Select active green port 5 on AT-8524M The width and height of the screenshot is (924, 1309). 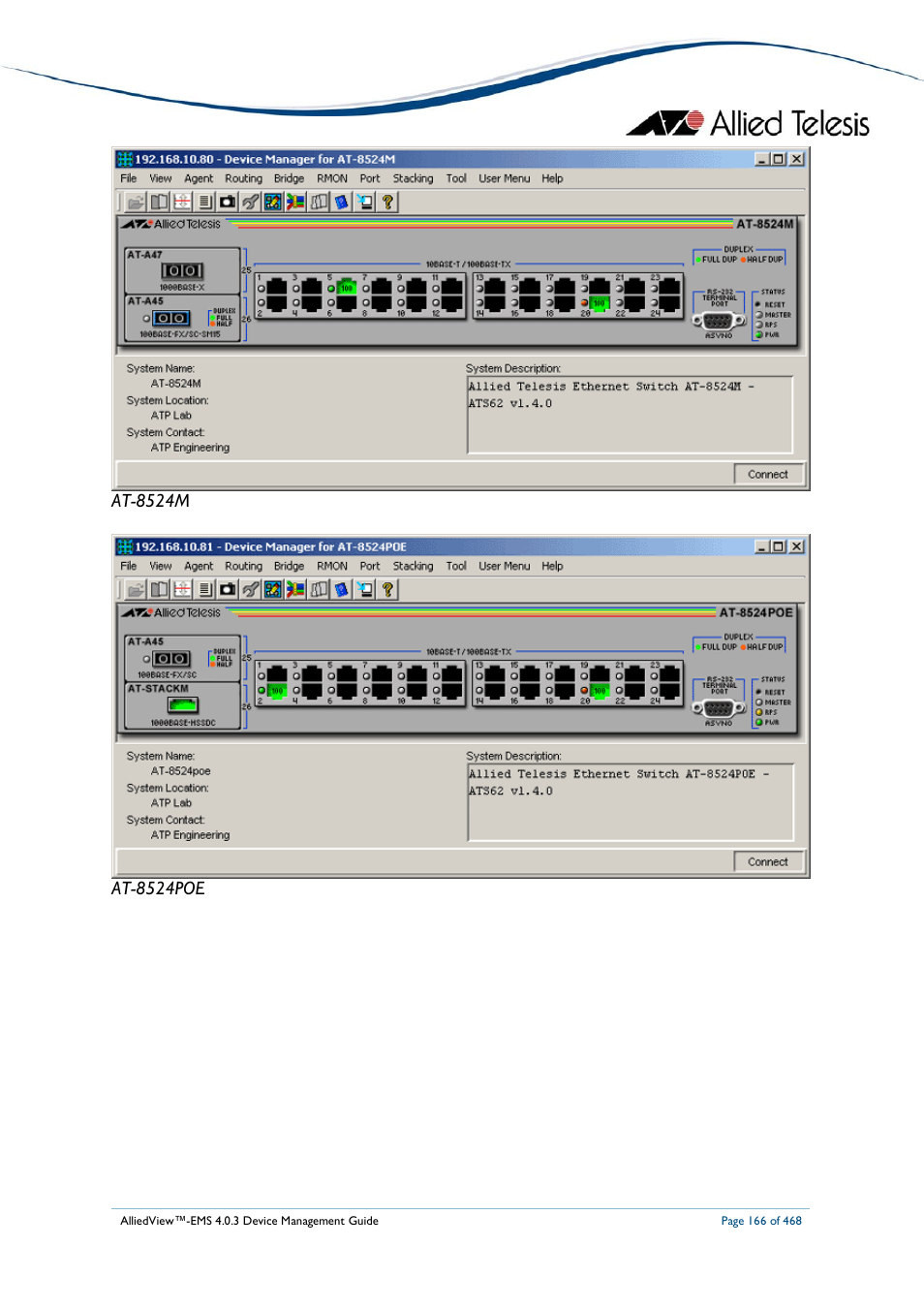click(346, 288)
